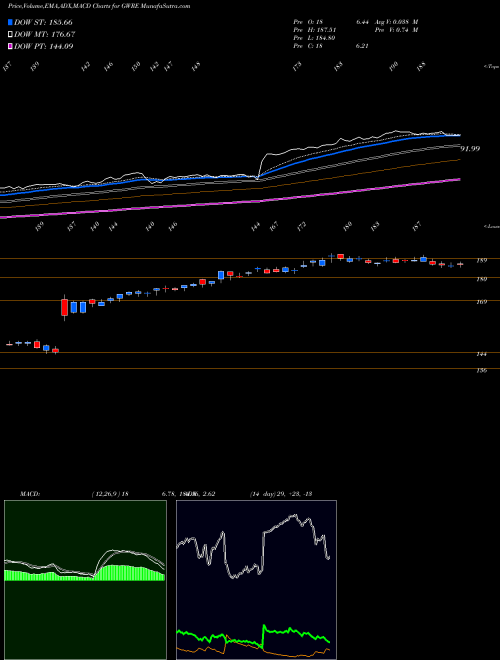This screenshot has width=500, height=660.
Task: Click the 91.99 EMA value label
Action: pyautogui.click(x=470, y=149)
